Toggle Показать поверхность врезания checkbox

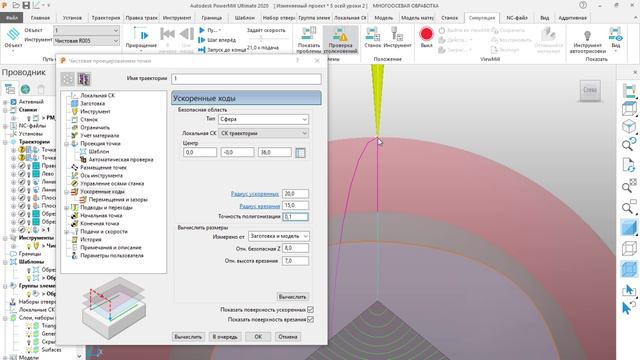click(310, 320)
